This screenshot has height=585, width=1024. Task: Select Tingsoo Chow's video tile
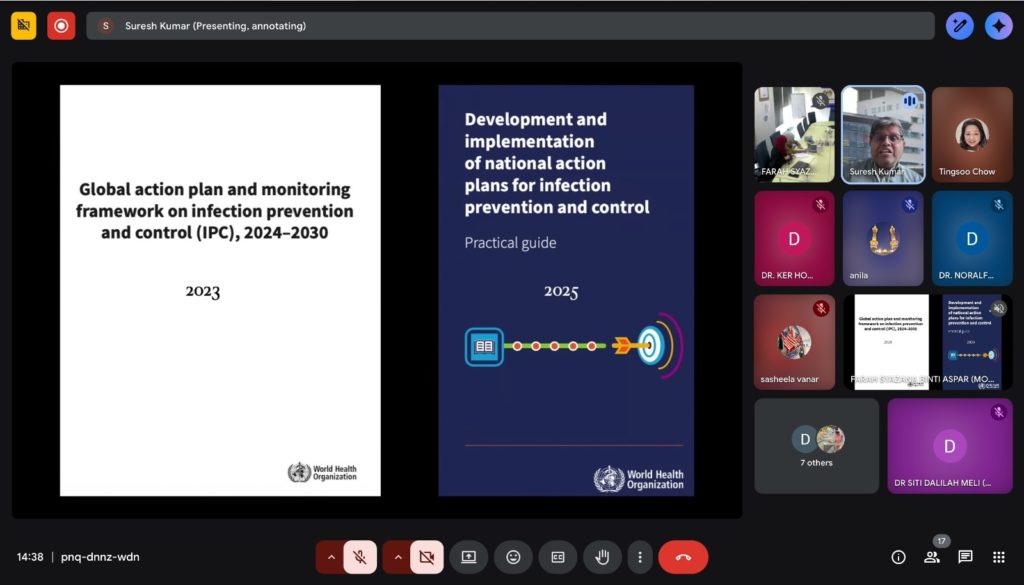click(971, 134)
